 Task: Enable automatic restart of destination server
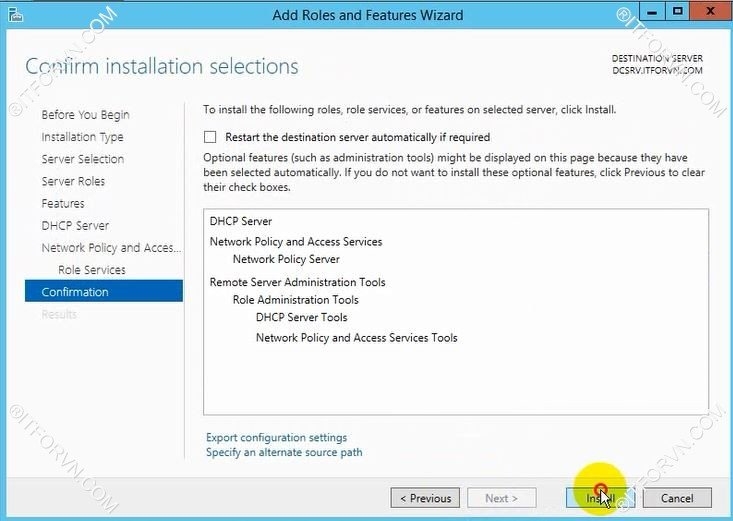[210, 137]
